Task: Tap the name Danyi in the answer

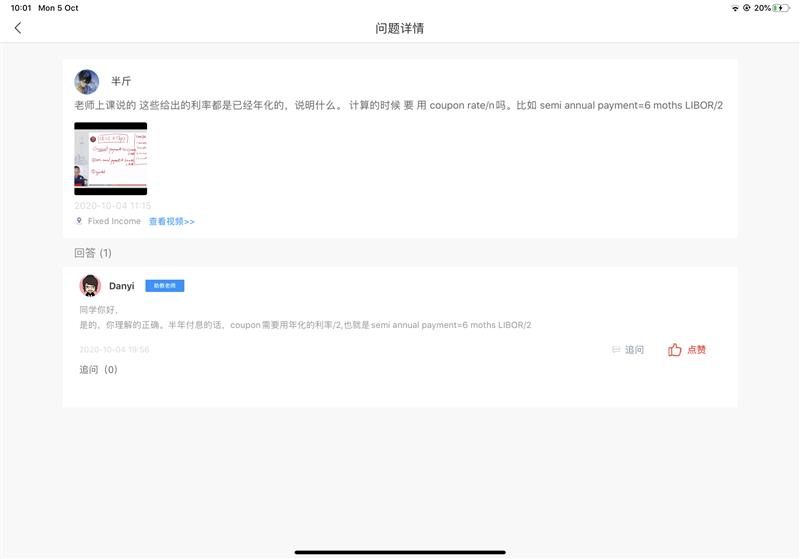Action: tap(121, 286)
